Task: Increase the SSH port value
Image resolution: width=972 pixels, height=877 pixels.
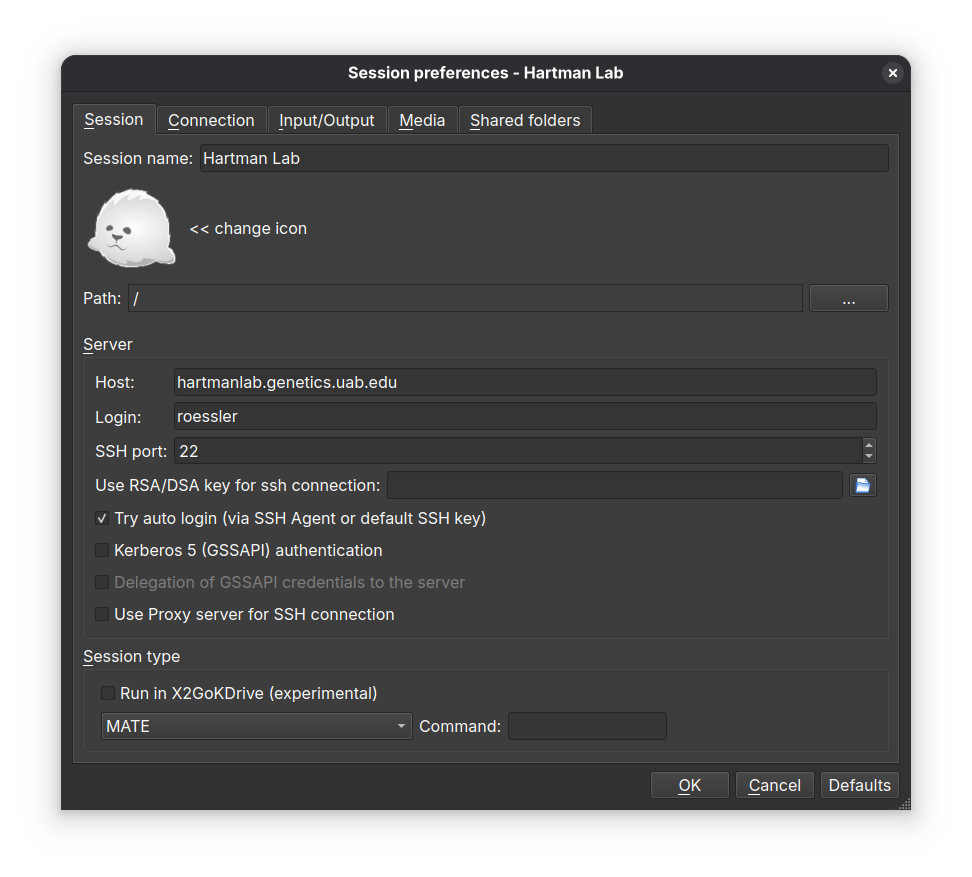Action: [x=868, y=445]
